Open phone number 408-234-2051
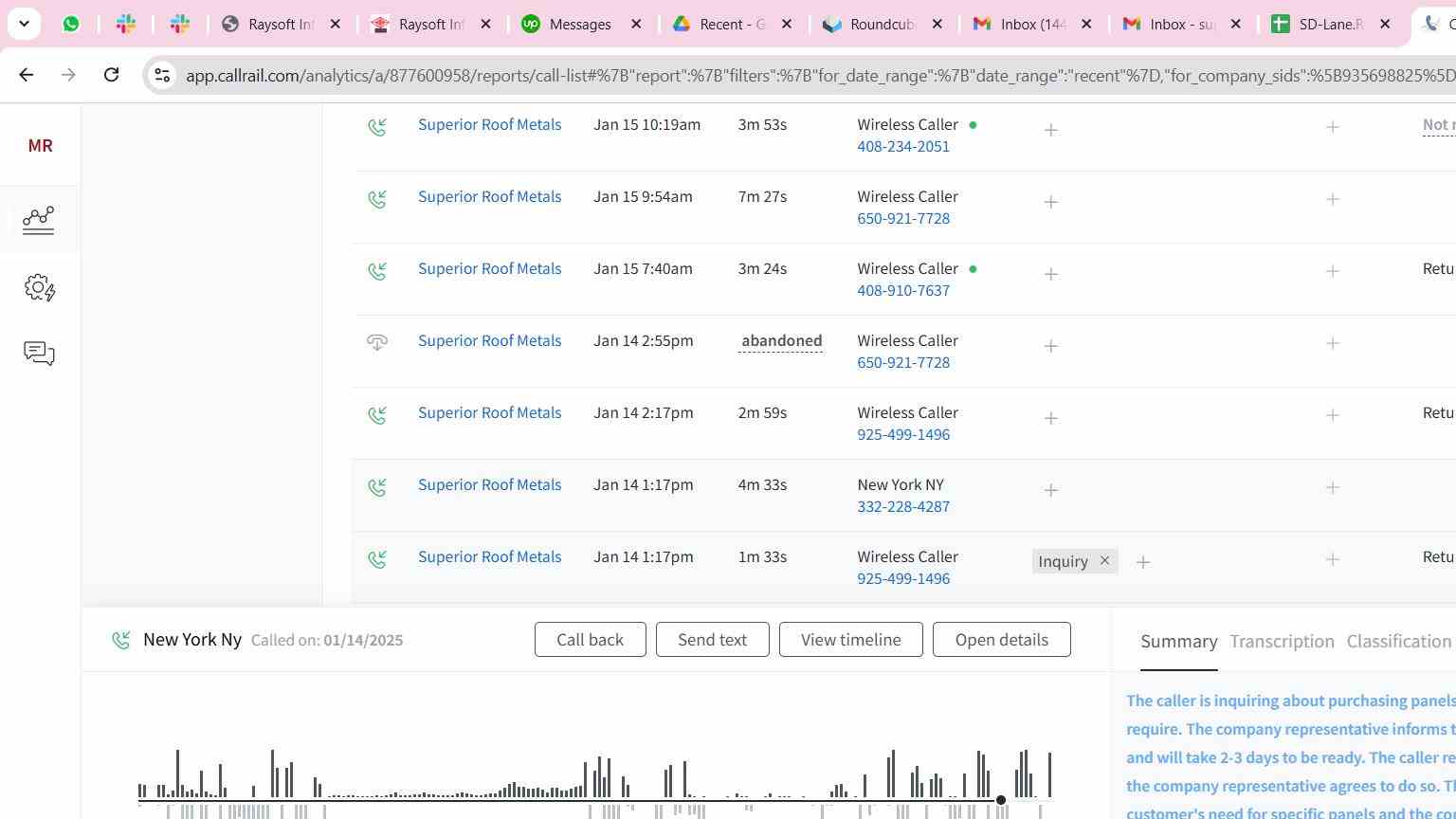 (x=903, y=146)
